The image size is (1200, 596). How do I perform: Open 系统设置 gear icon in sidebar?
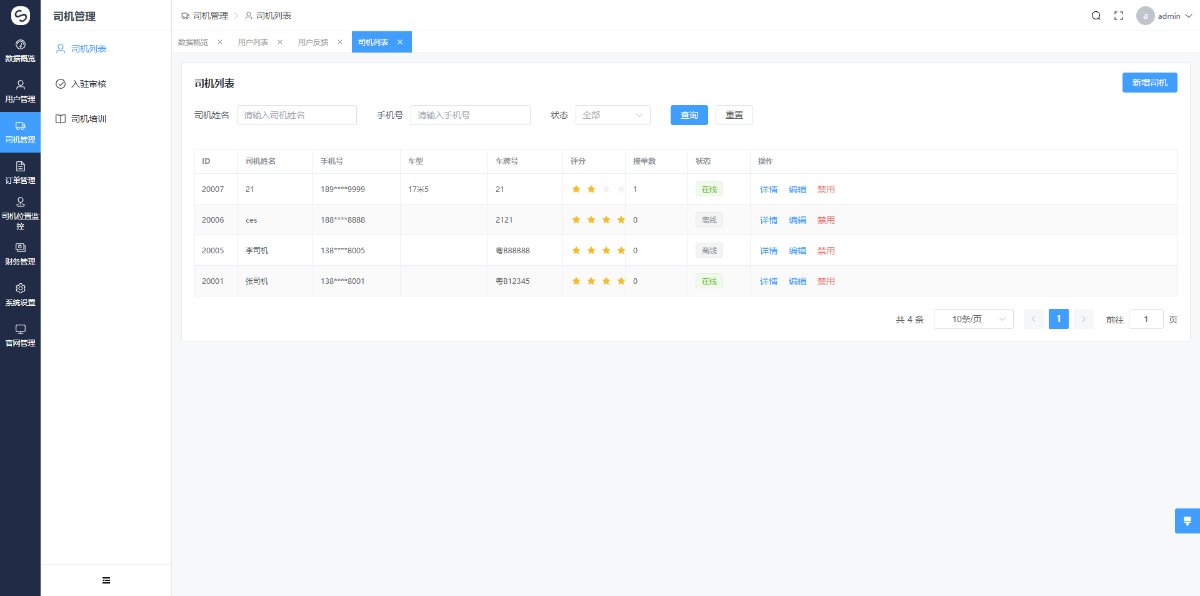pyautogui.click(x=20, y=288)
